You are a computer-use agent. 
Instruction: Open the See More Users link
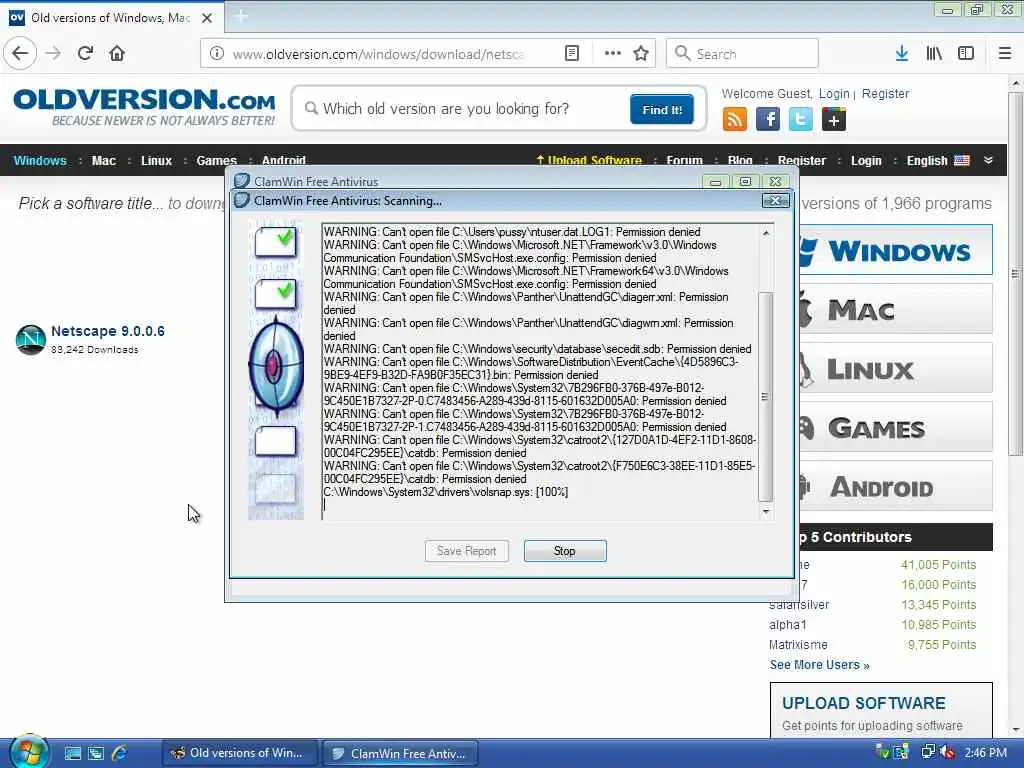819,665
